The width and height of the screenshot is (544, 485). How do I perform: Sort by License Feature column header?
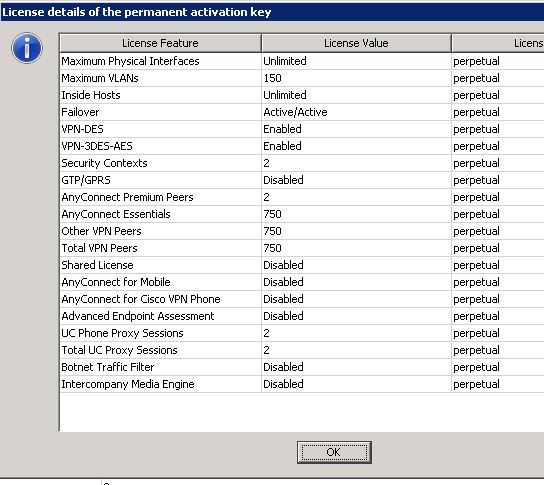[x=160, y=43]
